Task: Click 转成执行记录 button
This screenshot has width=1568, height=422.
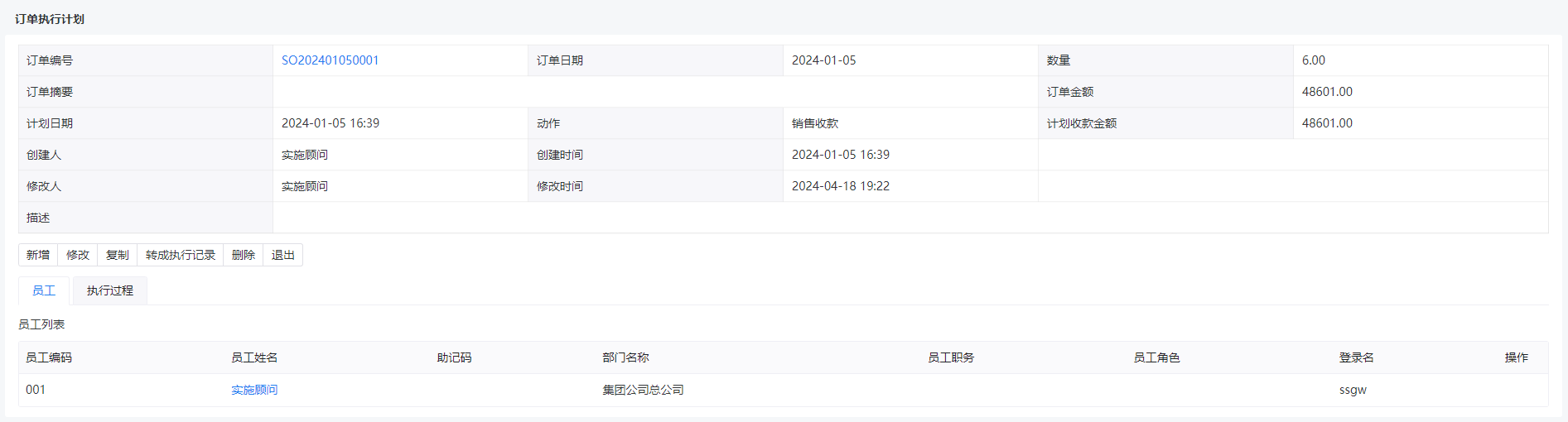Action: [x=181, y=255]
